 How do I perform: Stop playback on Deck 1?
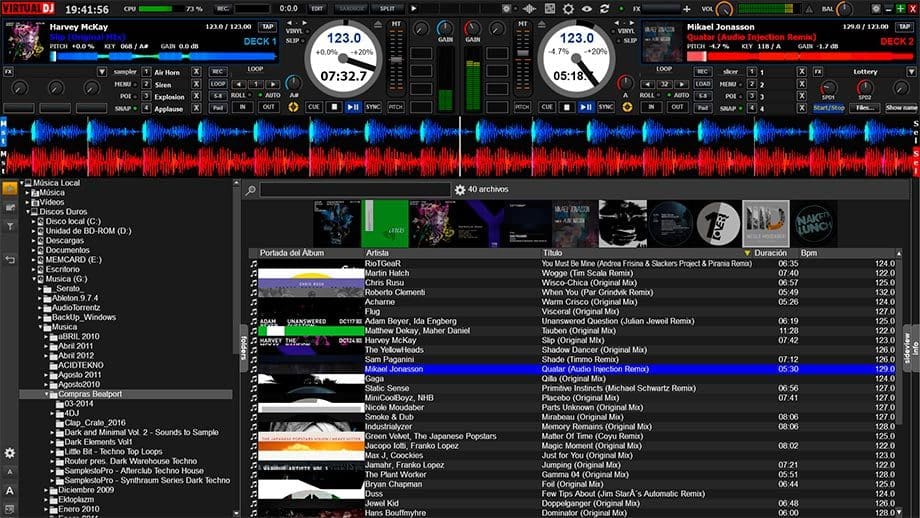coord(334,107)
